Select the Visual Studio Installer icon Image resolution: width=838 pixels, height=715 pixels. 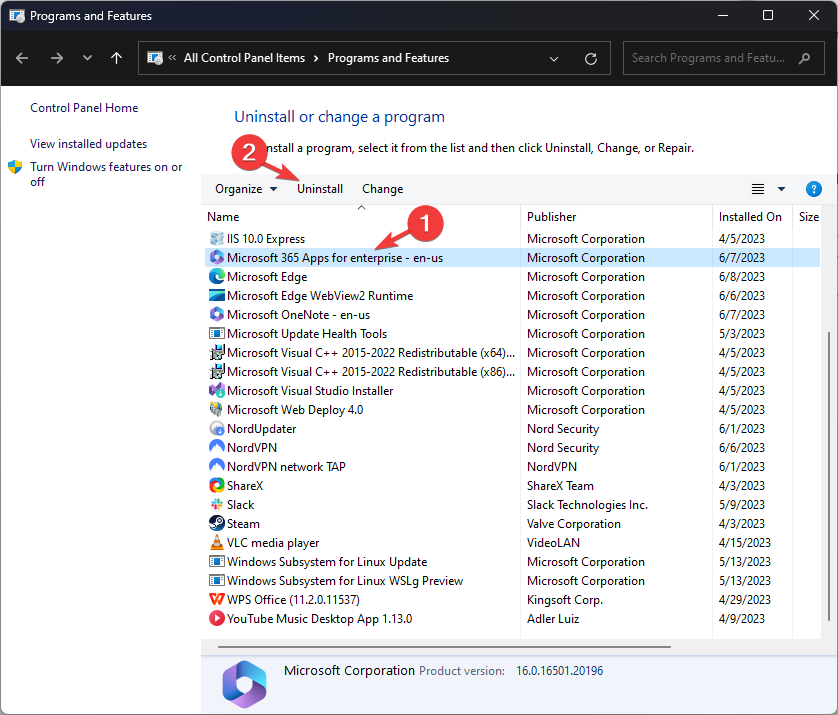(x=216, y=390)
